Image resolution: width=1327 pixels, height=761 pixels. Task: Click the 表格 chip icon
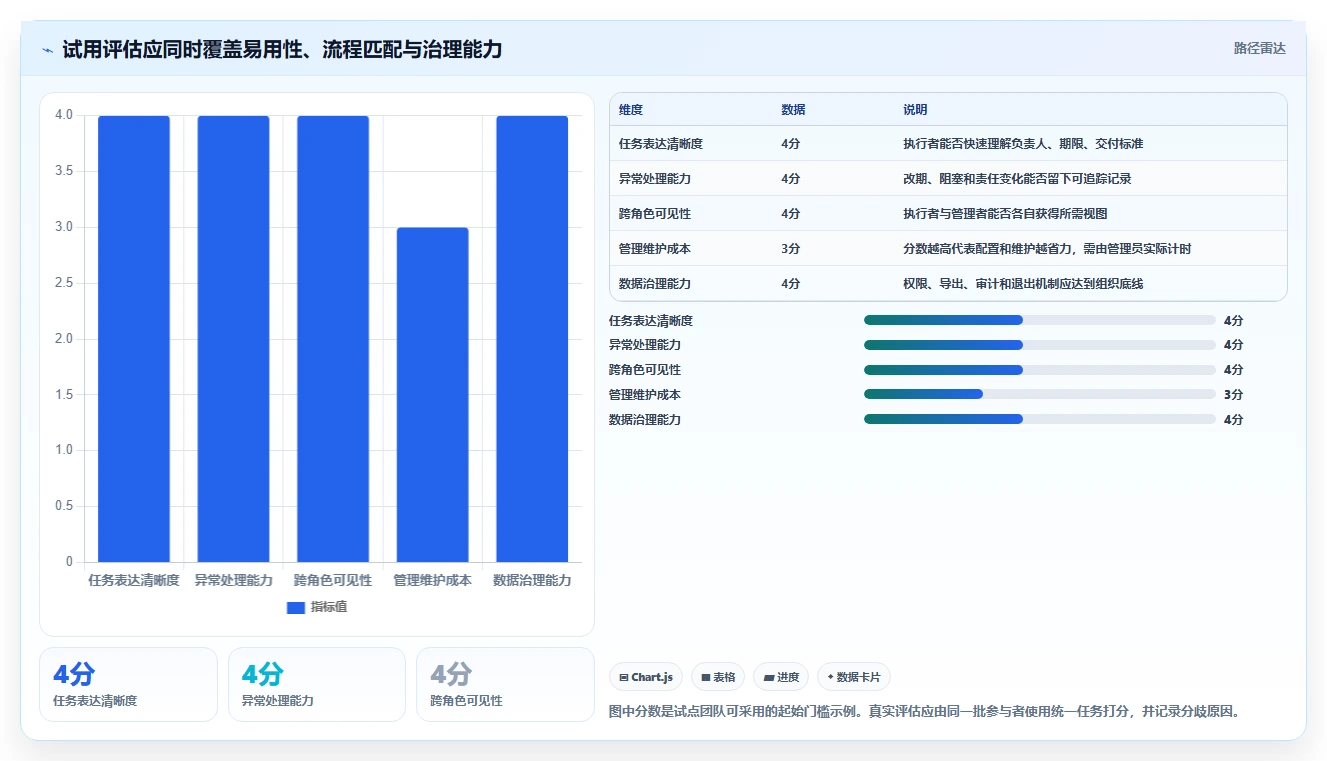pos(705,677)
